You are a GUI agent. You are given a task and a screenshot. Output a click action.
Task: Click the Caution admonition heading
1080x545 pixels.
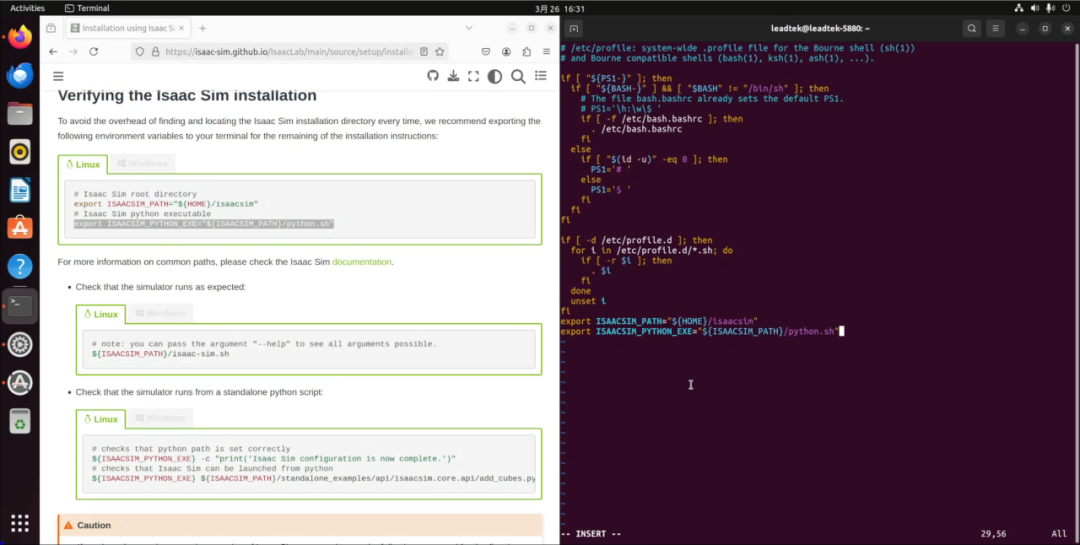(94, 525)
